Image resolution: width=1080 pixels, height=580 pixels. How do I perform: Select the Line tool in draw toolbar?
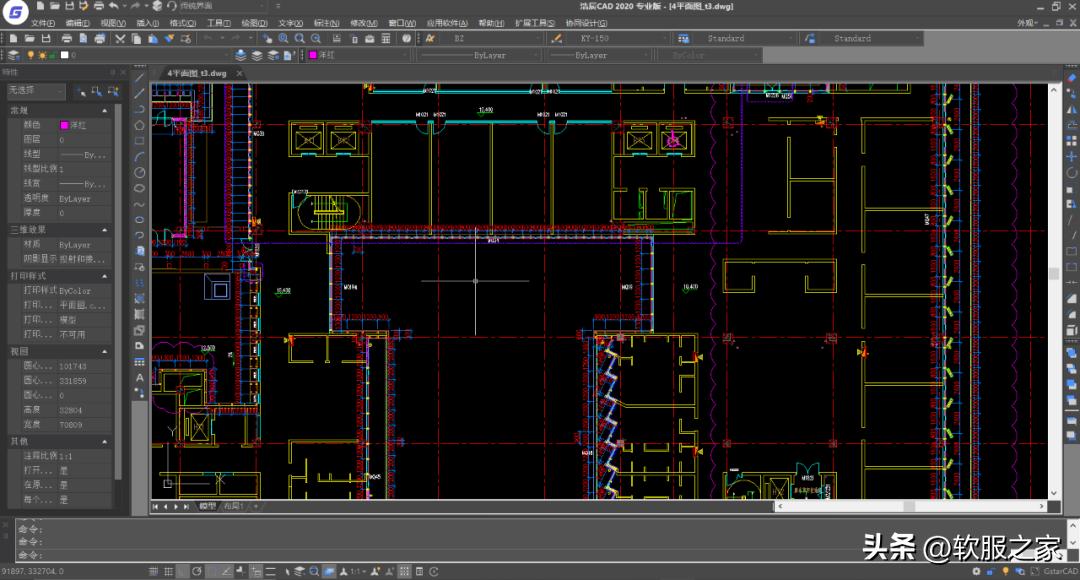point(140,76)
